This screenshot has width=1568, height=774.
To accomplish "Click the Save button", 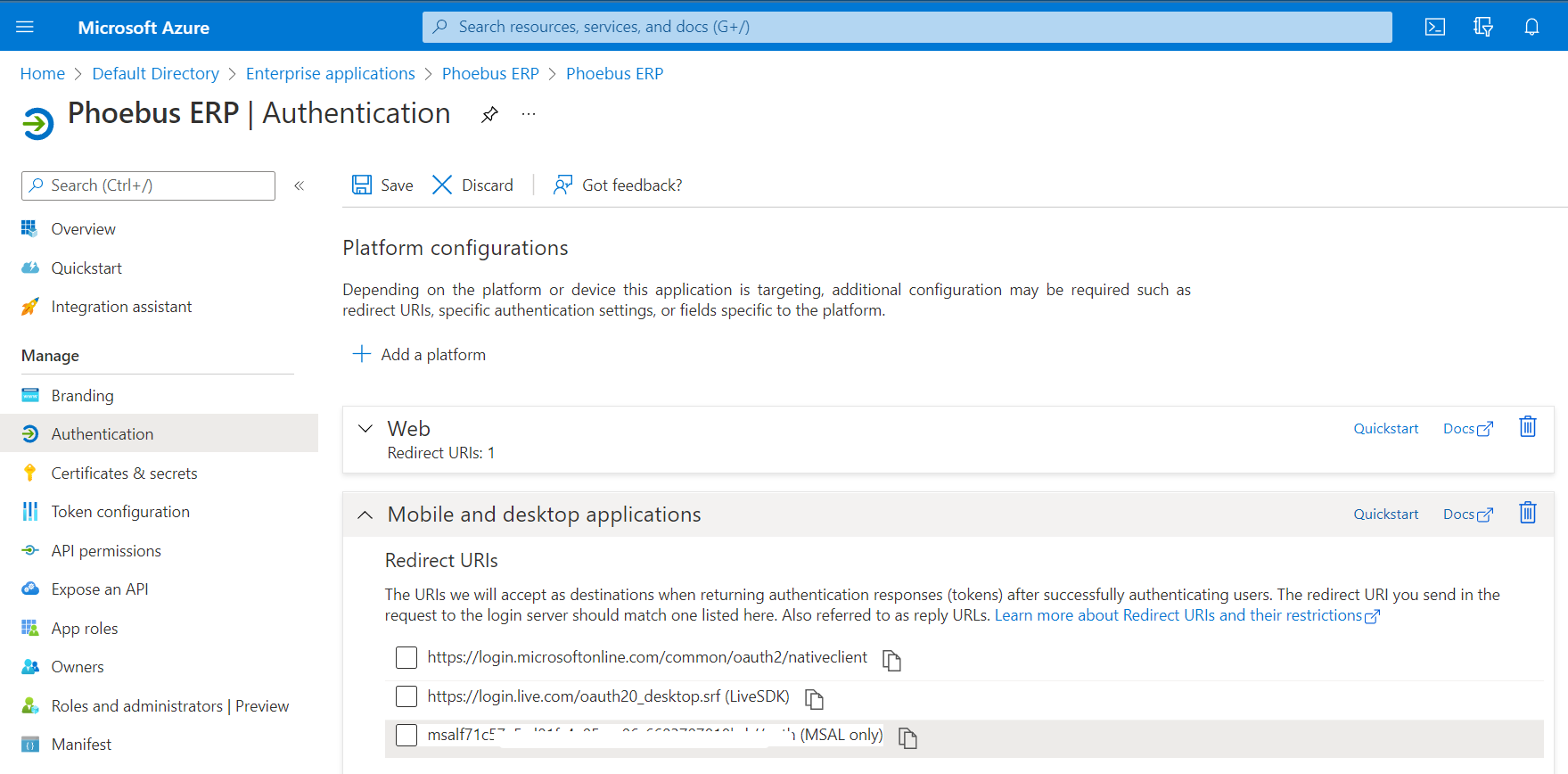I will (382, 185).
